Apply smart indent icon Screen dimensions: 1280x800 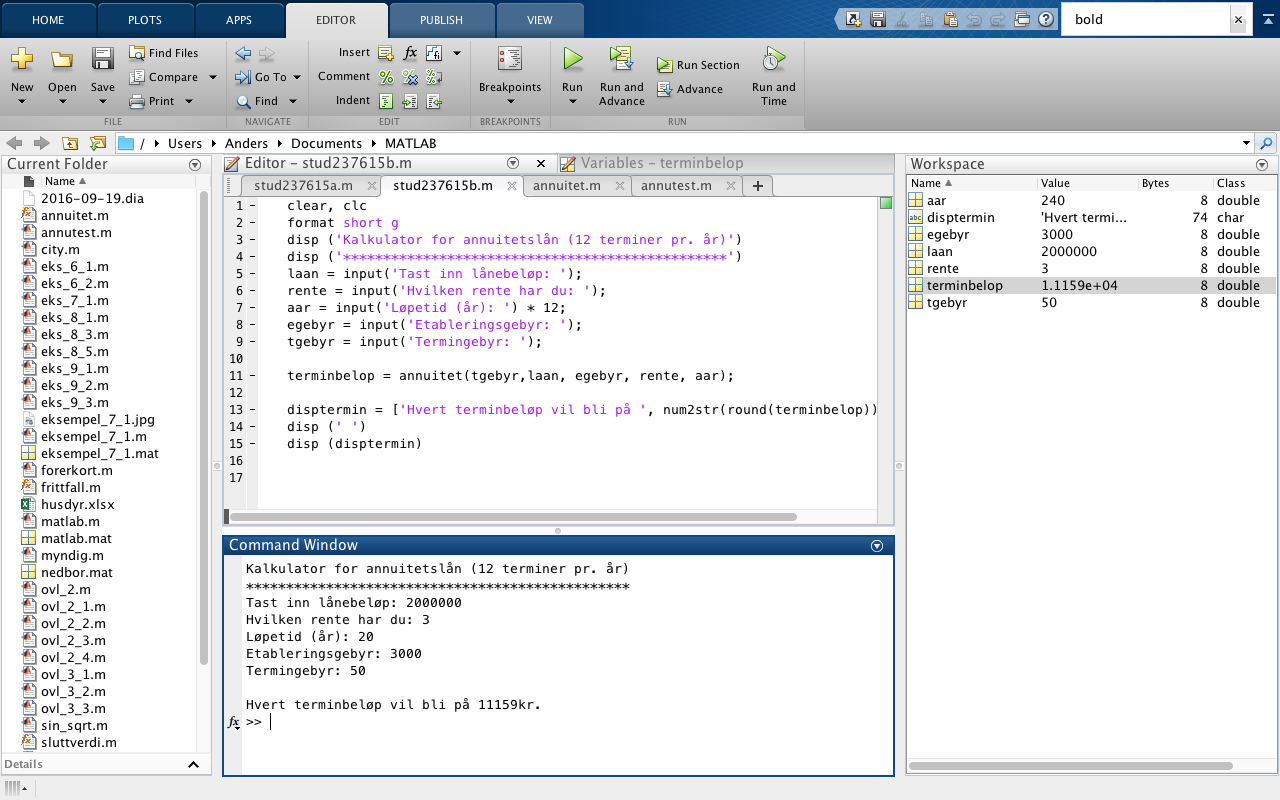pos(386,101)
